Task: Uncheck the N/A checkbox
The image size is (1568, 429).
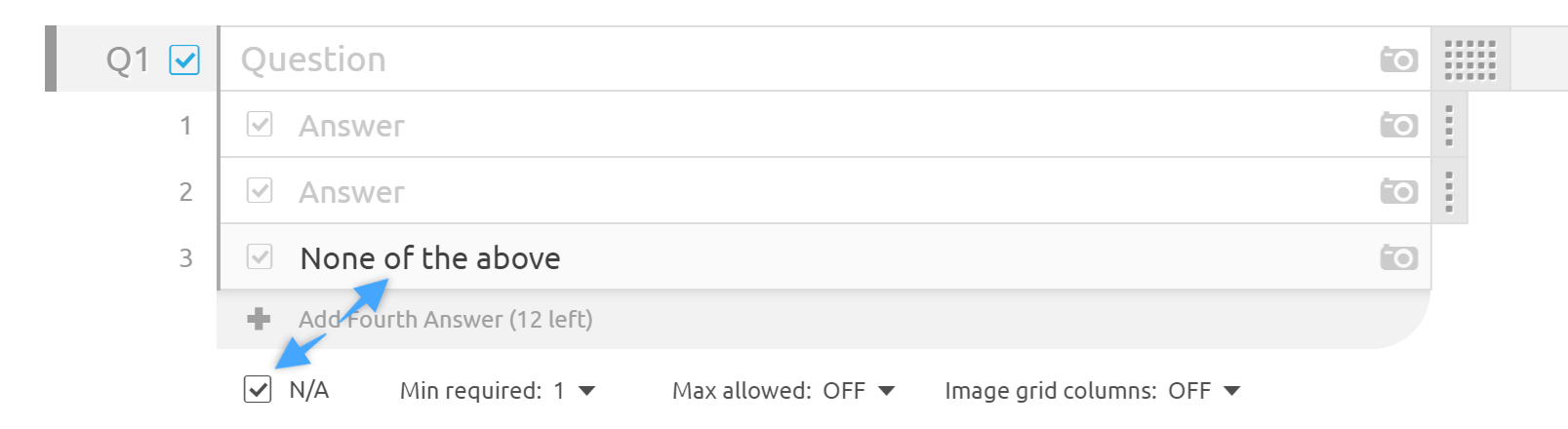Action: pos(258,389)
